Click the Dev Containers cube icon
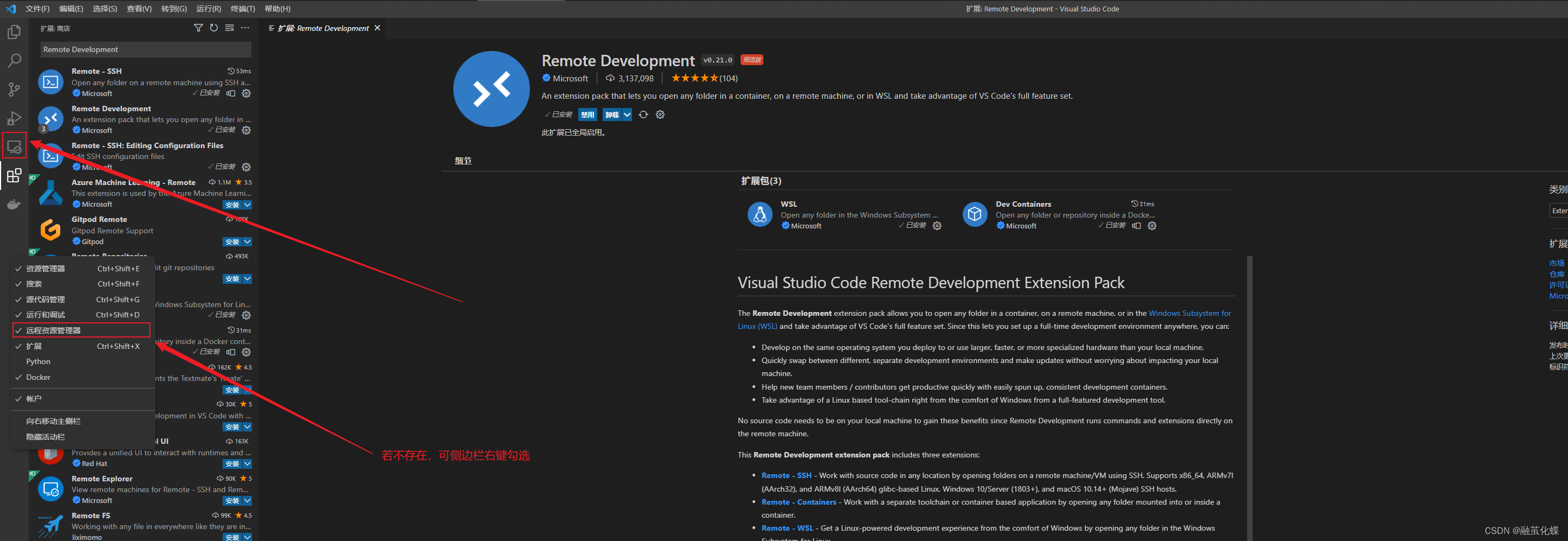Viewport: 1568px width, 541px height. point(975,214)
